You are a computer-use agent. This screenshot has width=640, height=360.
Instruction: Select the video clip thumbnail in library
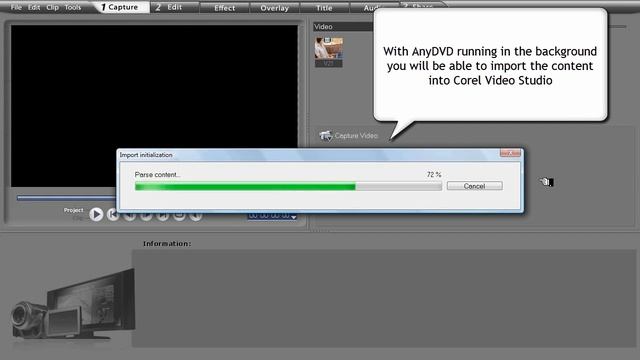tap(329, 52)
